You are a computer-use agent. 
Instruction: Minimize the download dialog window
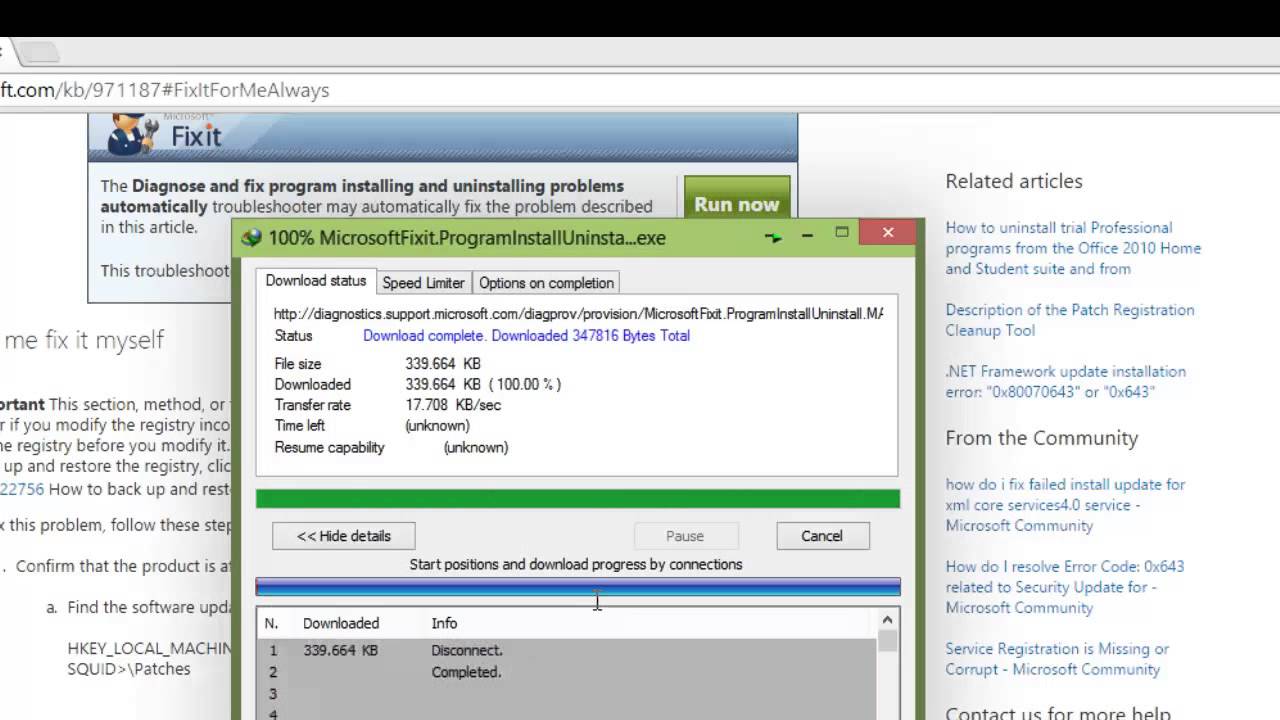[807, 236]
